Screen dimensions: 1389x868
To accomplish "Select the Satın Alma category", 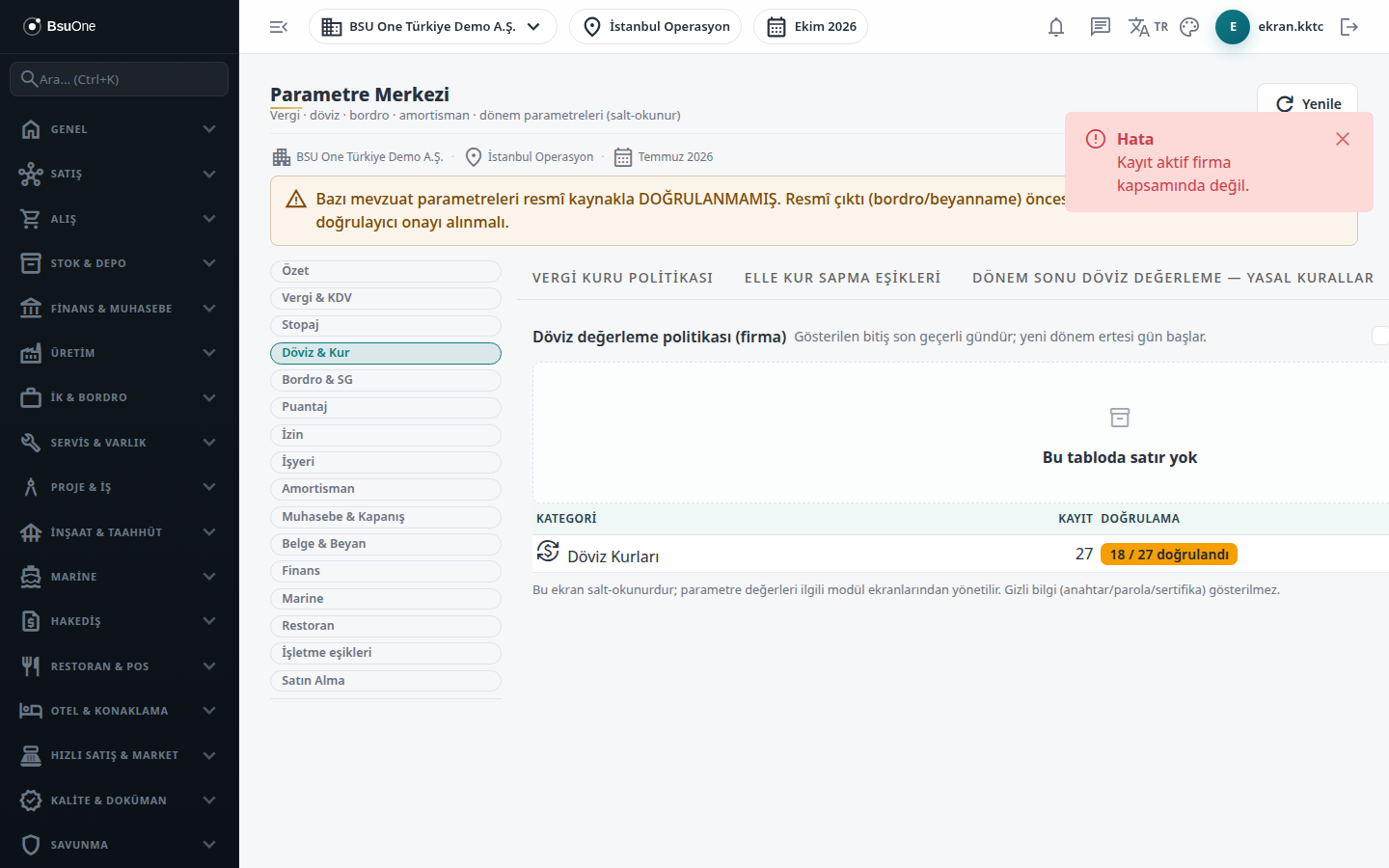I will [386, 681].
